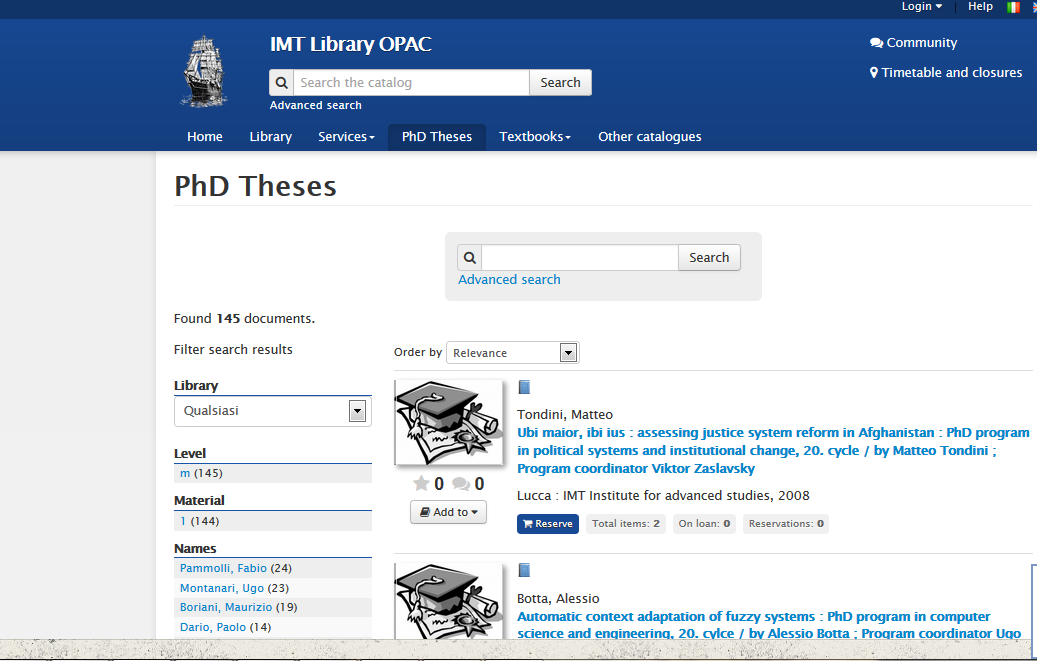
Task: Open Automatic context adaptation of fuzzy systems title
Action: tap(769, 625)
